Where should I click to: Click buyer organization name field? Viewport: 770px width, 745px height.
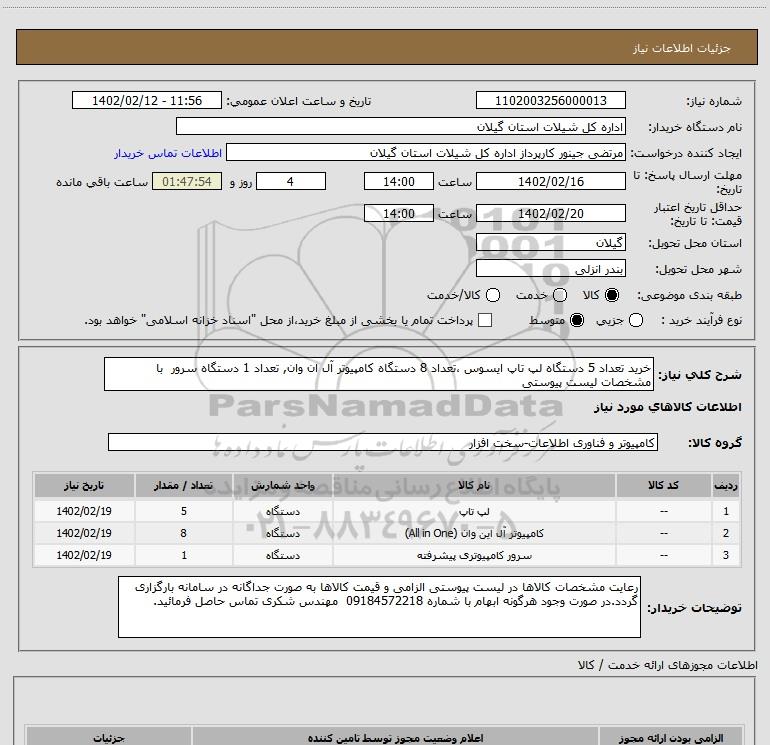[x=401, y=127]
